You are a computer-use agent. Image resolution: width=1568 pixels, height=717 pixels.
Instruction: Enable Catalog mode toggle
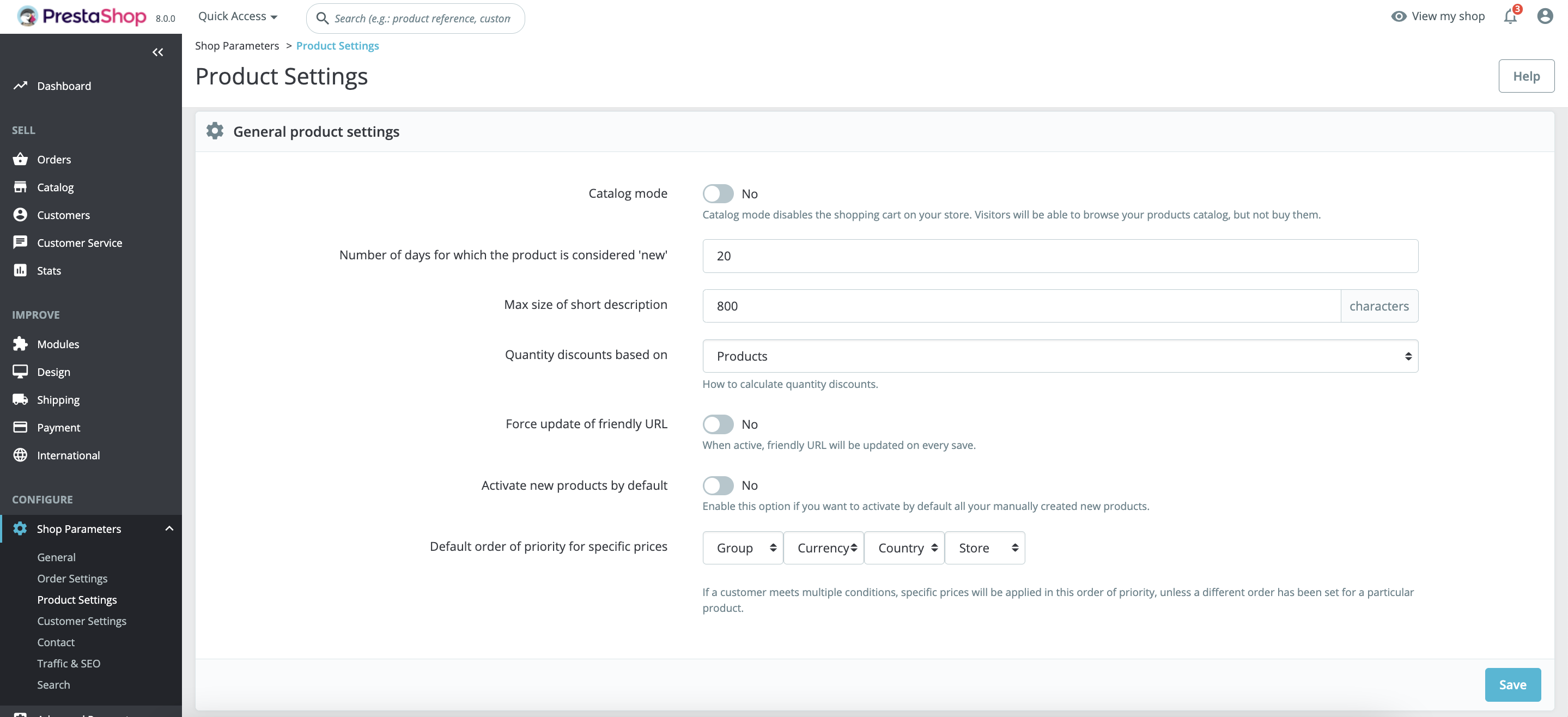[x=718, y=193]
